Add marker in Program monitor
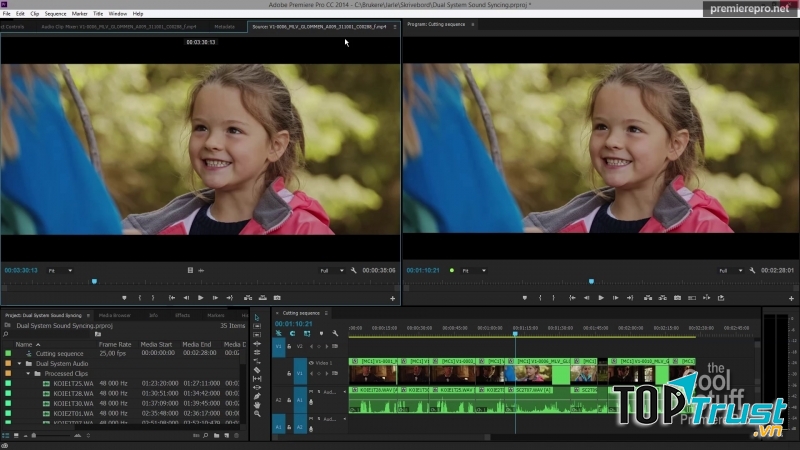This screenshot has height=450, width=800. (x=524, y=298)
